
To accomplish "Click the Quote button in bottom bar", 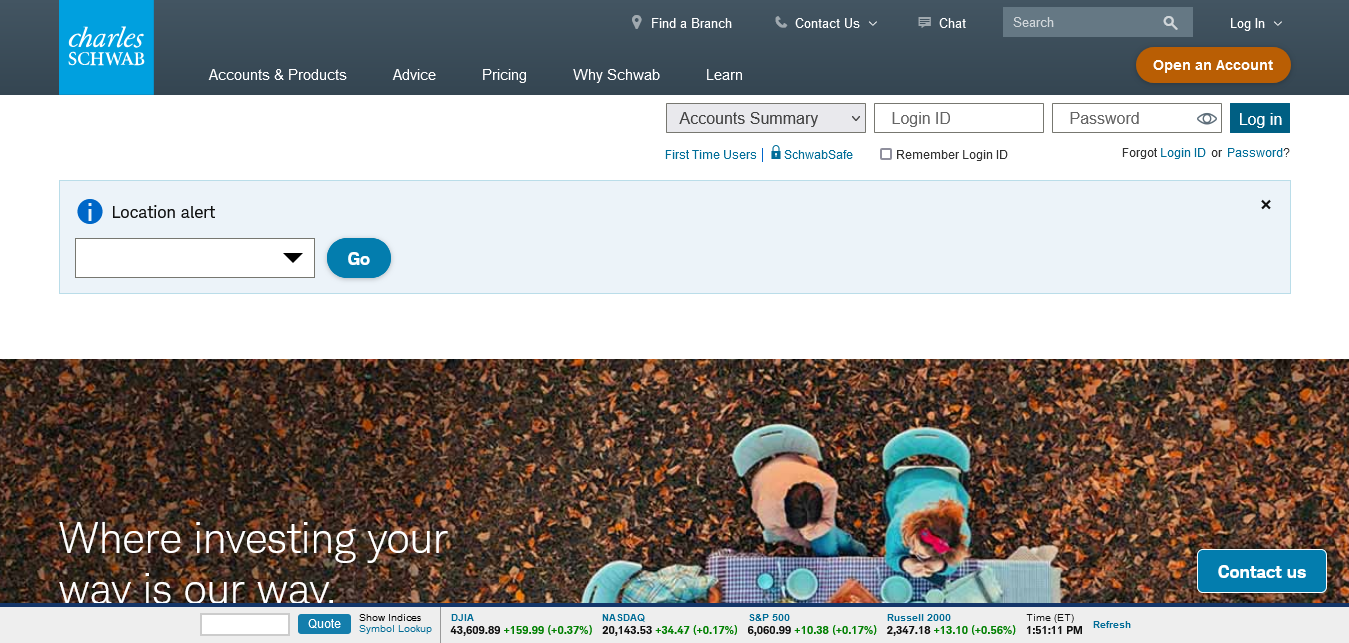I will 324,624.
